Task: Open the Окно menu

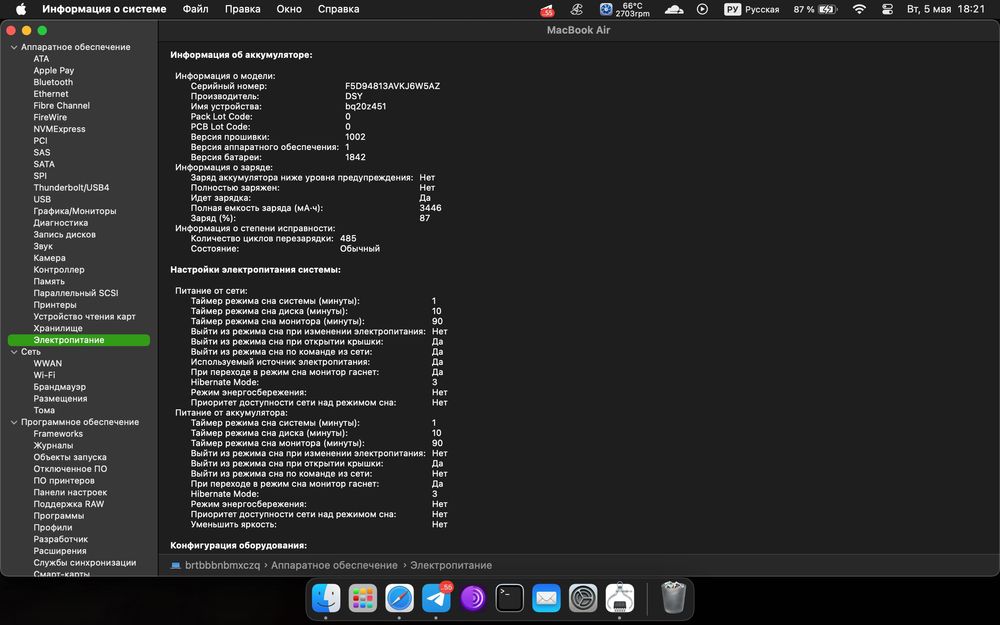Action: click(289, 9)
